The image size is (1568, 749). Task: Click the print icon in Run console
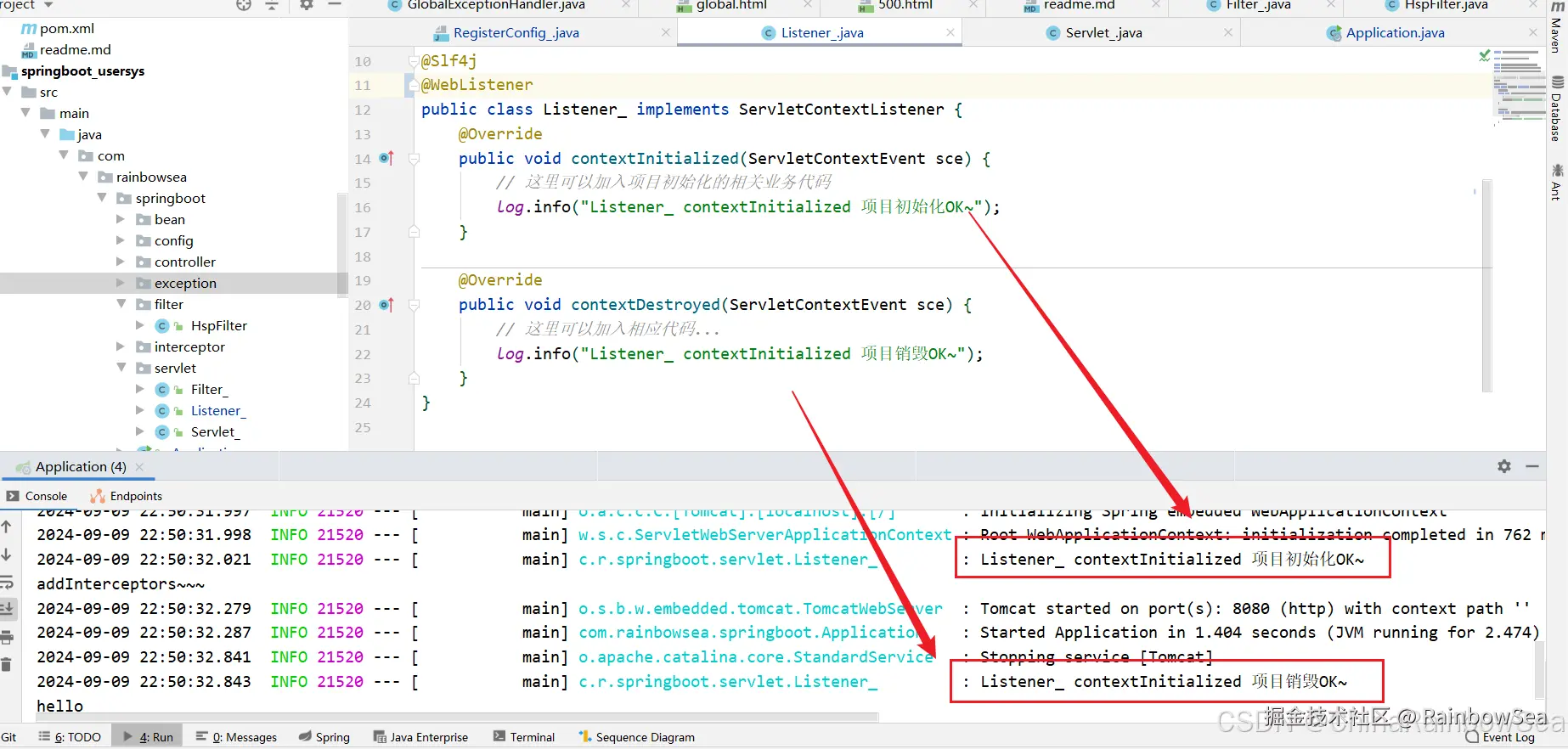pos(7,637)
